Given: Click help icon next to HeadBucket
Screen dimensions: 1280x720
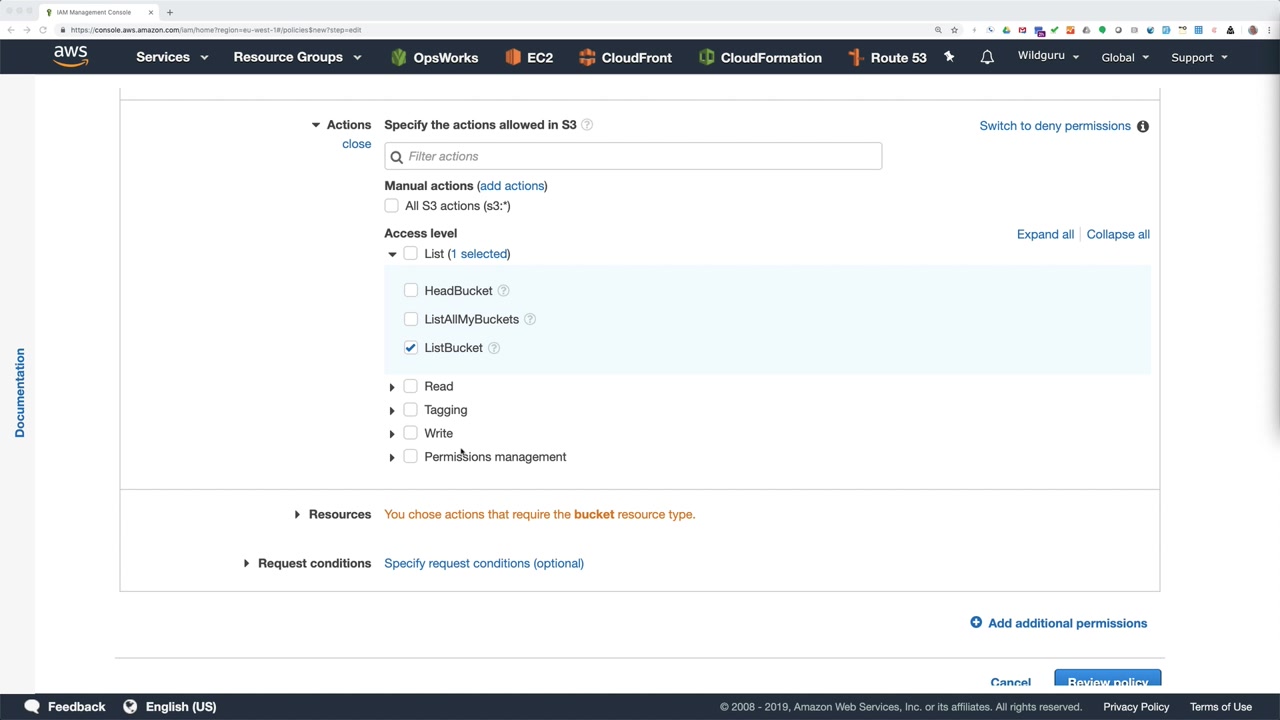Looking at the screenshot, I should 504,291.
